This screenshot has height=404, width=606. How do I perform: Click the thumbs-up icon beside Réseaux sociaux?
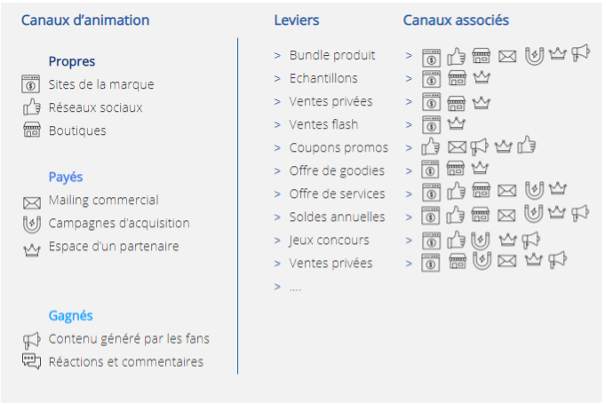point(31,107)
